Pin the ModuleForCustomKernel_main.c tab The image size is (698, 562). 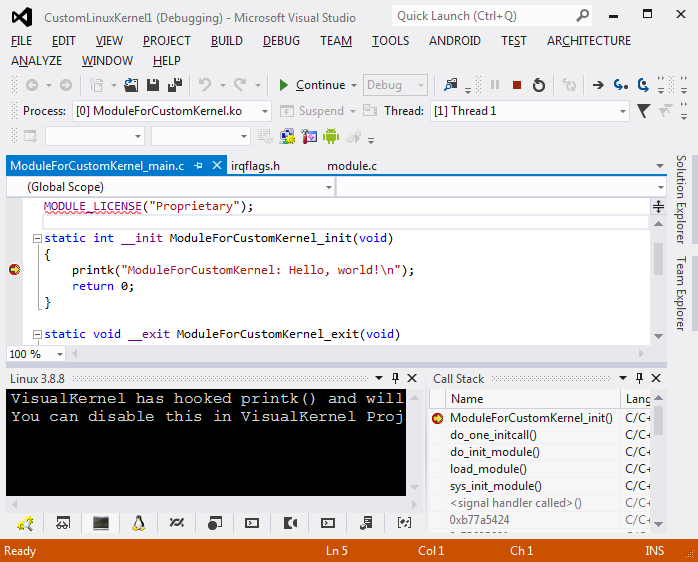(199, 166)
